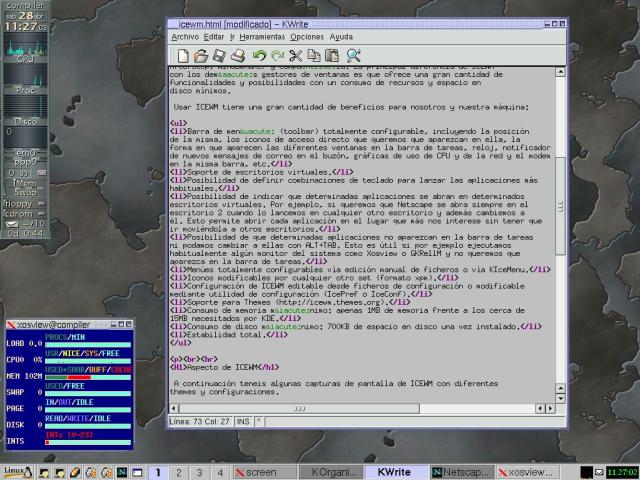
Task: Create a new document in KWrite
Action: (183, 56)
